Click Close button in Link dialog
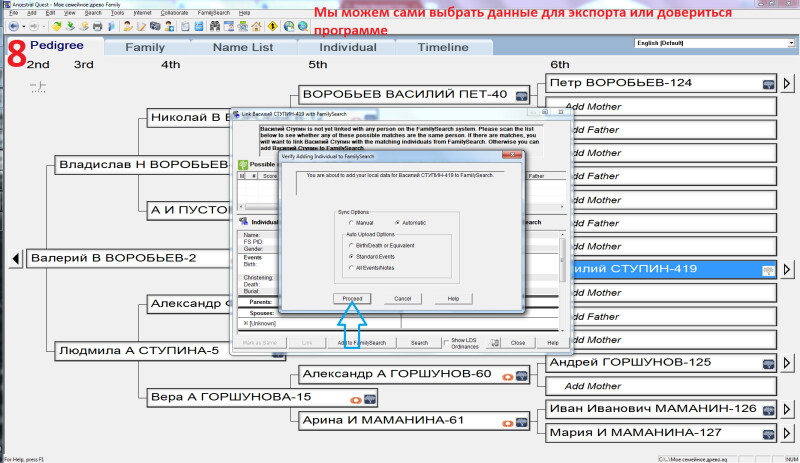 518,343
